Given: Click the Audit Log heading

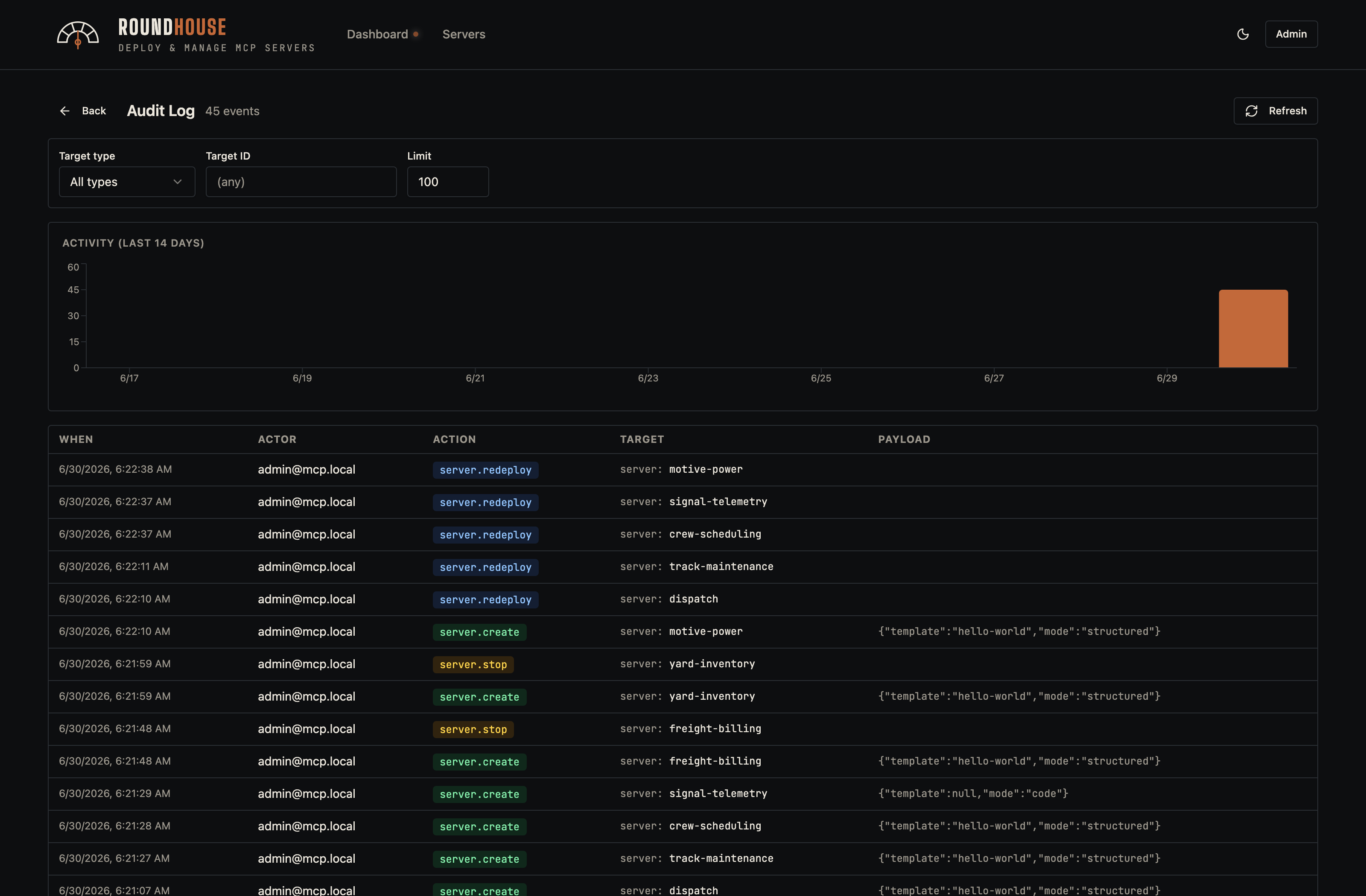Looking at the screenshot, I should pyautogui.click(x=161, y=111).
